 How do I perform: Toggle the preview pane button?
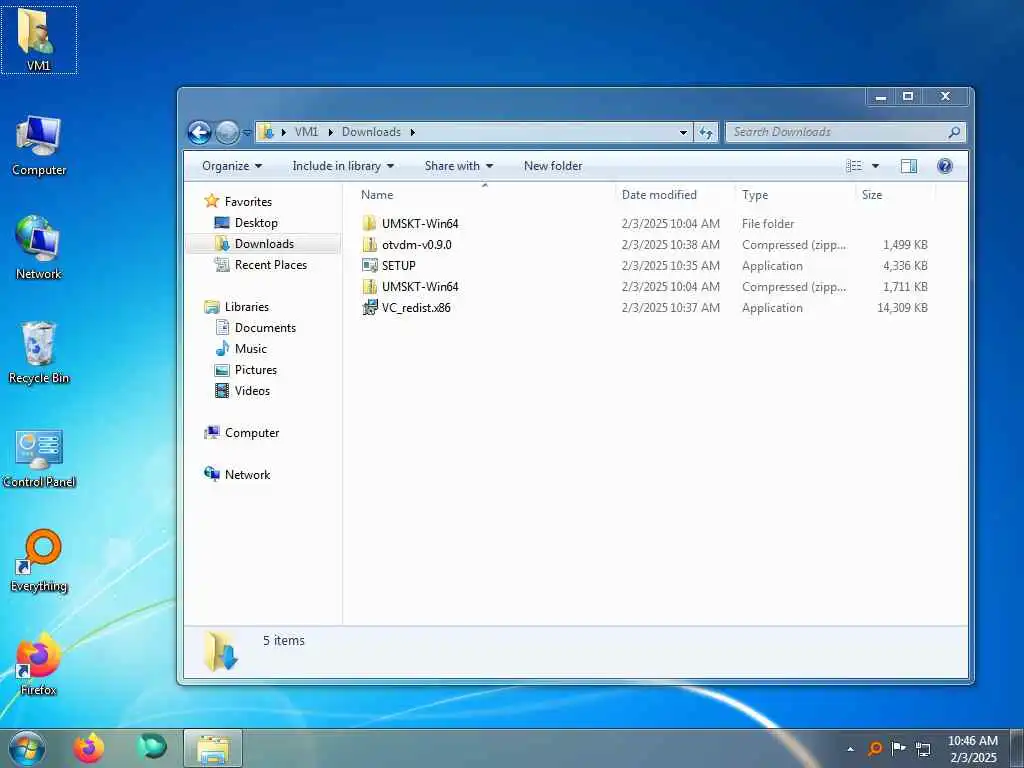pyautogui.click(x=908, y=166)
